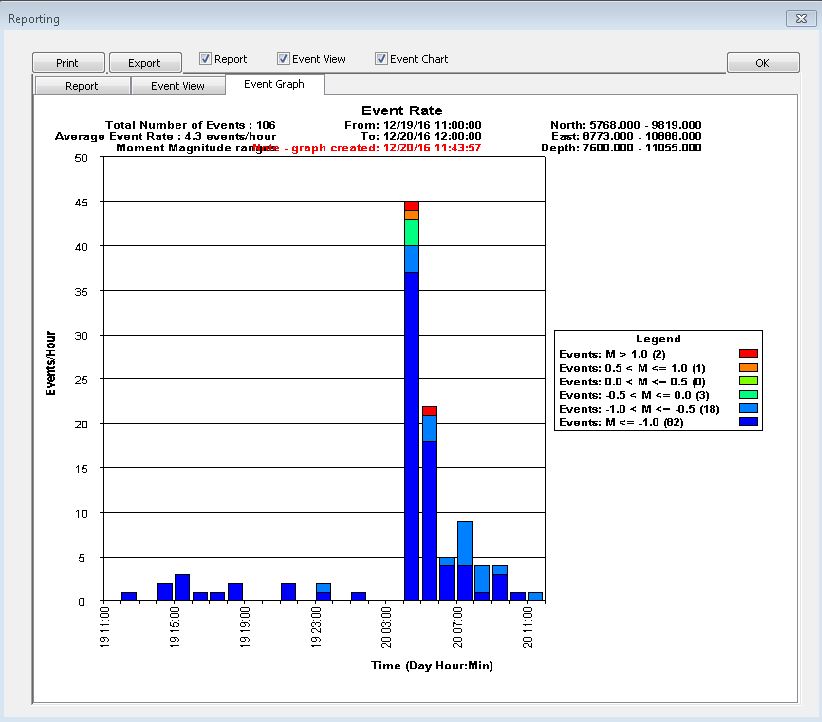Open the Event View tab
822x722 pixels.
[x=178, y=86]
